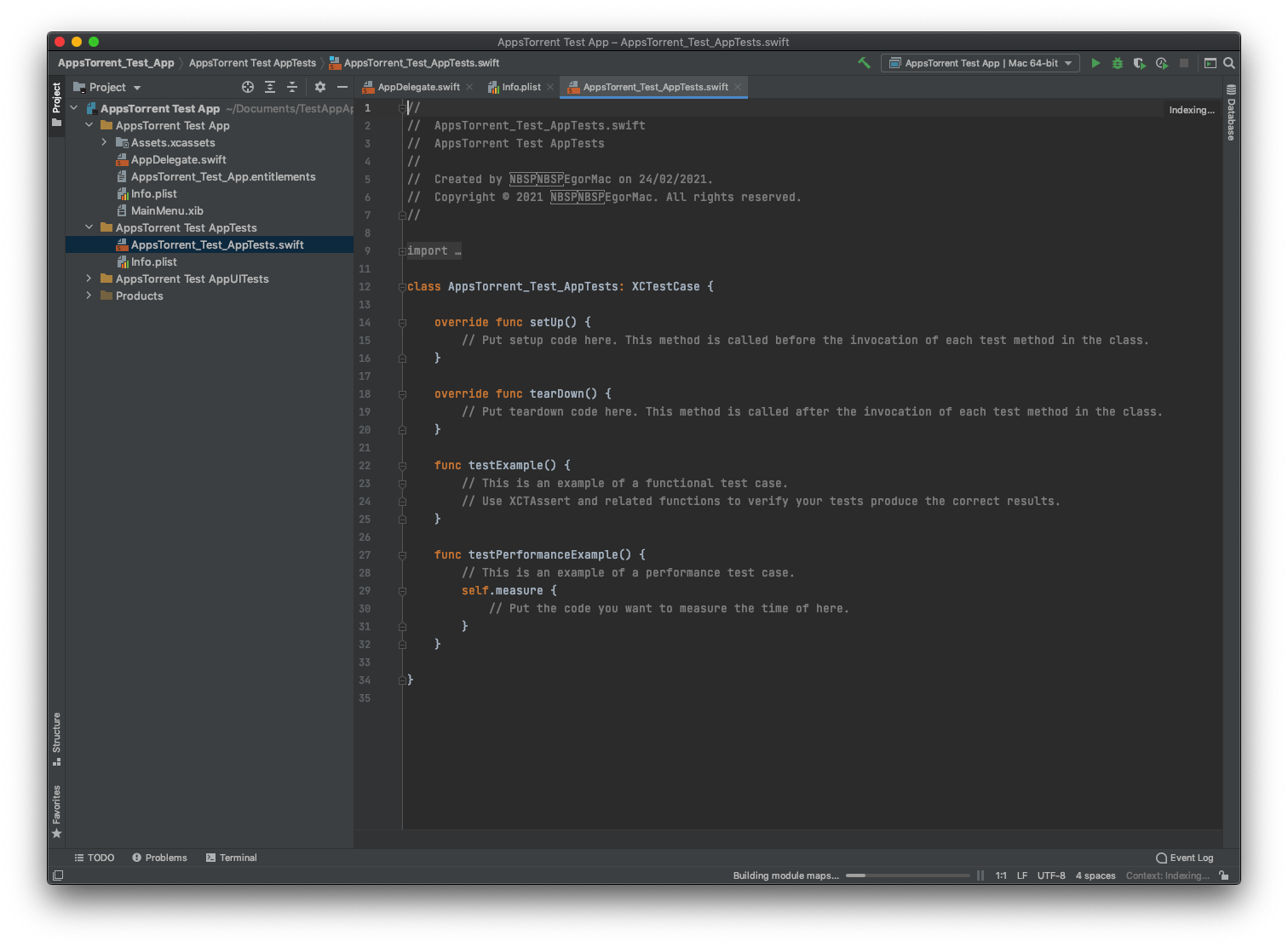
Task: Close the AppDelegate.swift editor tab
Action: click(x=469, y=87)
